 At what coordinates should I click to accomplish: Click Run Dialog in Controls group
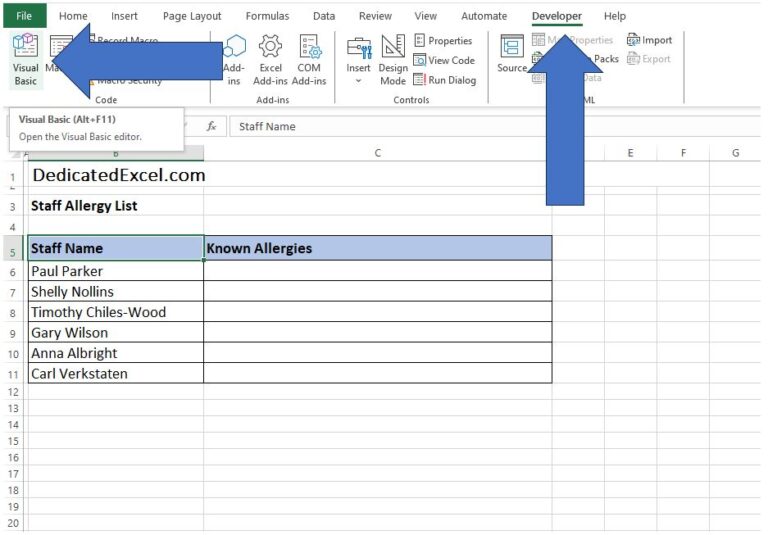click(444, 80)
